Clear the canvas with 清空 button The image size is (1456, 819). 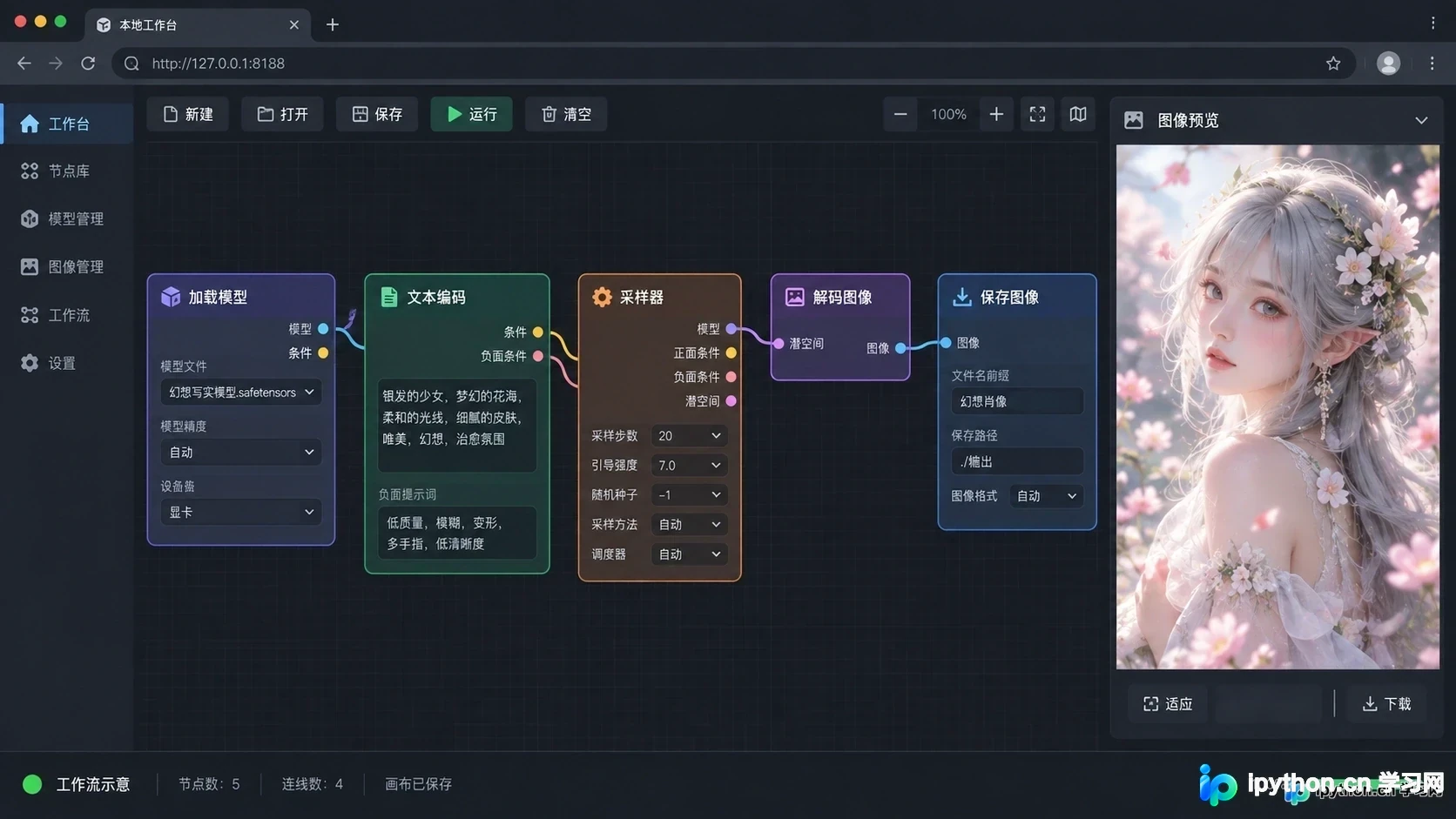pos(566,114)
